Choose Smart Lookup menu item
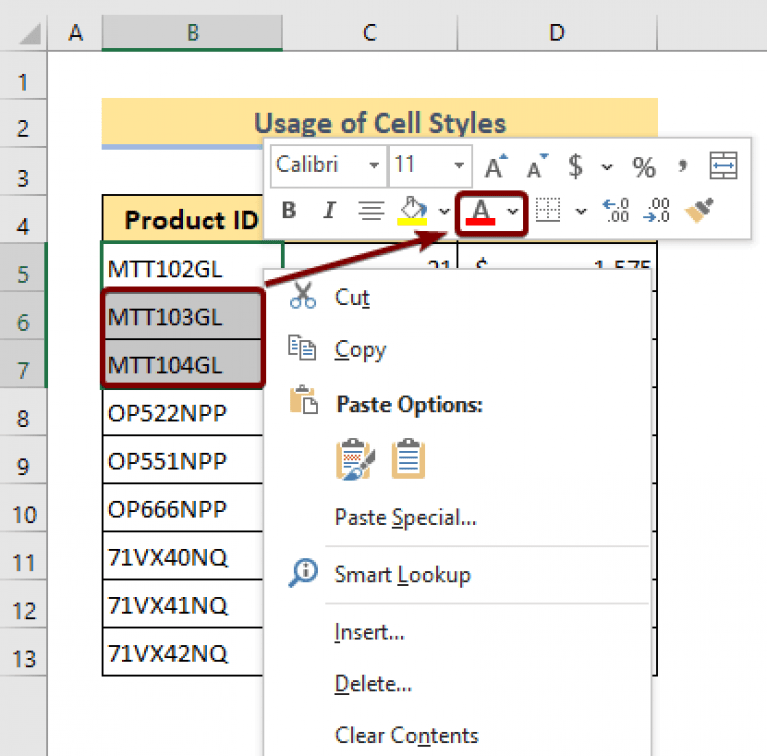The width and height of the screenshot is (767, 756). [x=457, y=574]
